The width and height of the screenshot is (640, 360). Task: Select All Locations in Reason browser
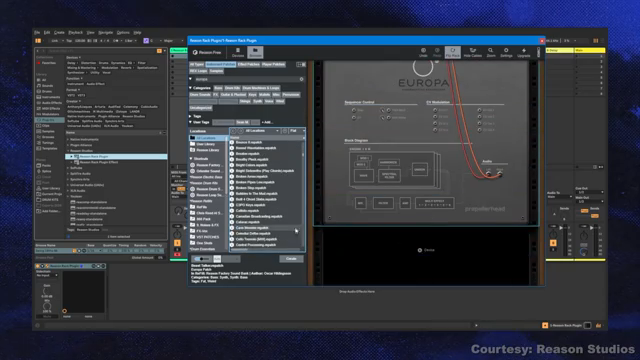coord(207,138)
